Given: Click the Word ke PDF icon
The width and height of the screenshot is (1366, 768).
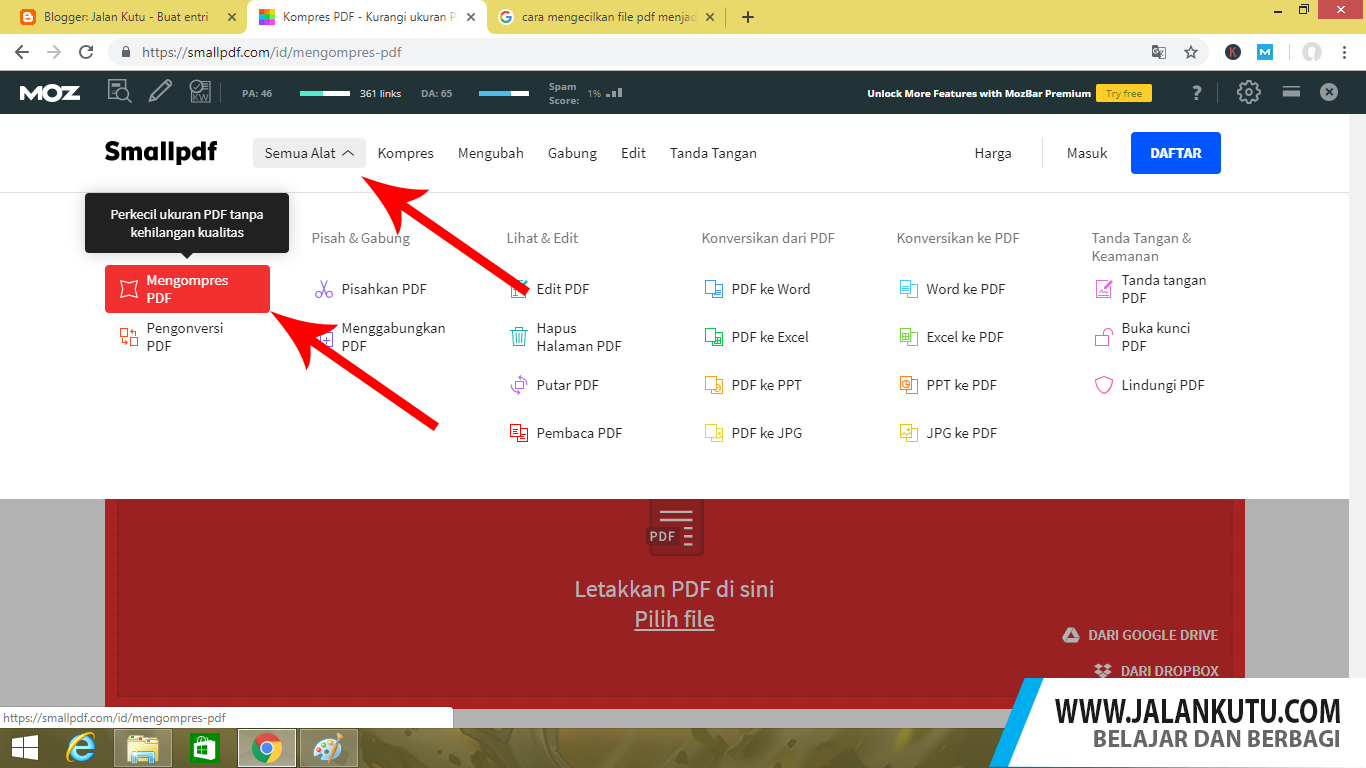Looking at the screenshot, I should coord(909,289).
